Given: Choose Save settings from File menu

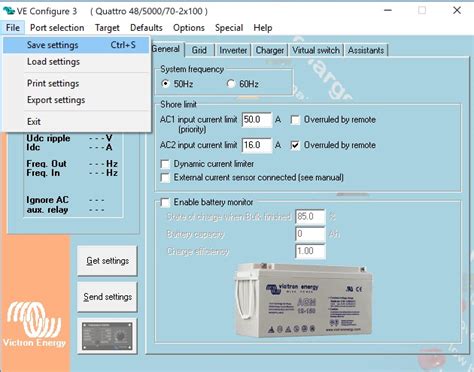Looking at the screenshot, I should point(76,45).
